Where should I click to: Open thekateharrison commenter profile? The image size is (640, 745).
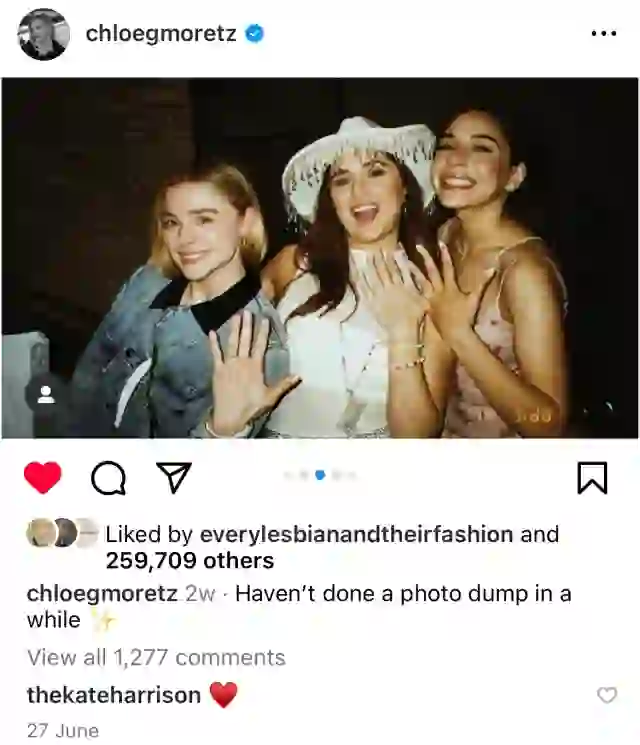pos(114,695)
